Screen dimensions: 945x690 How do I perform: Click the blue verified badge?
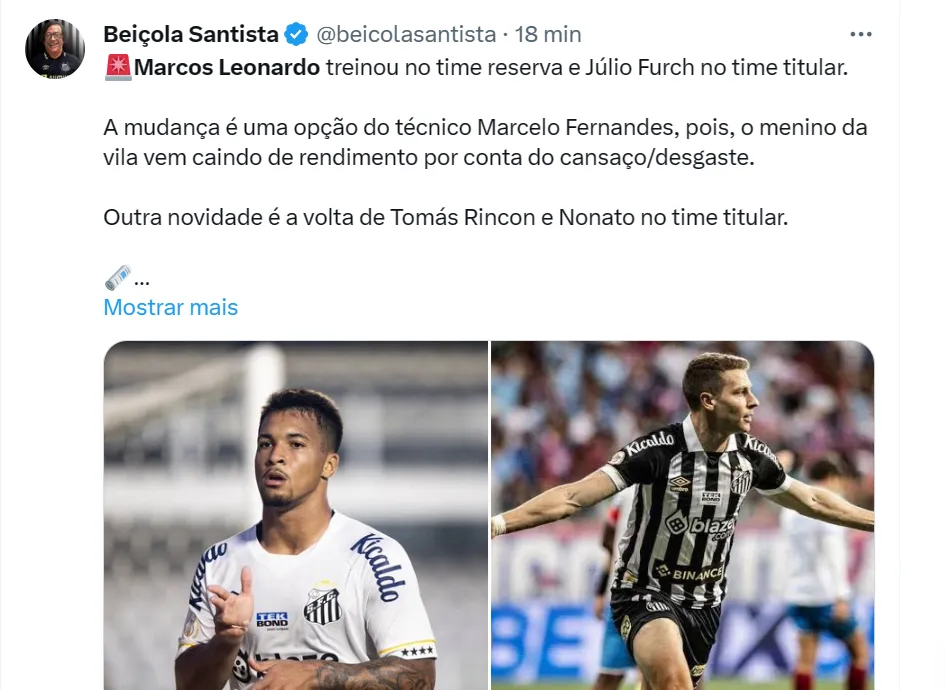(297, 34)
